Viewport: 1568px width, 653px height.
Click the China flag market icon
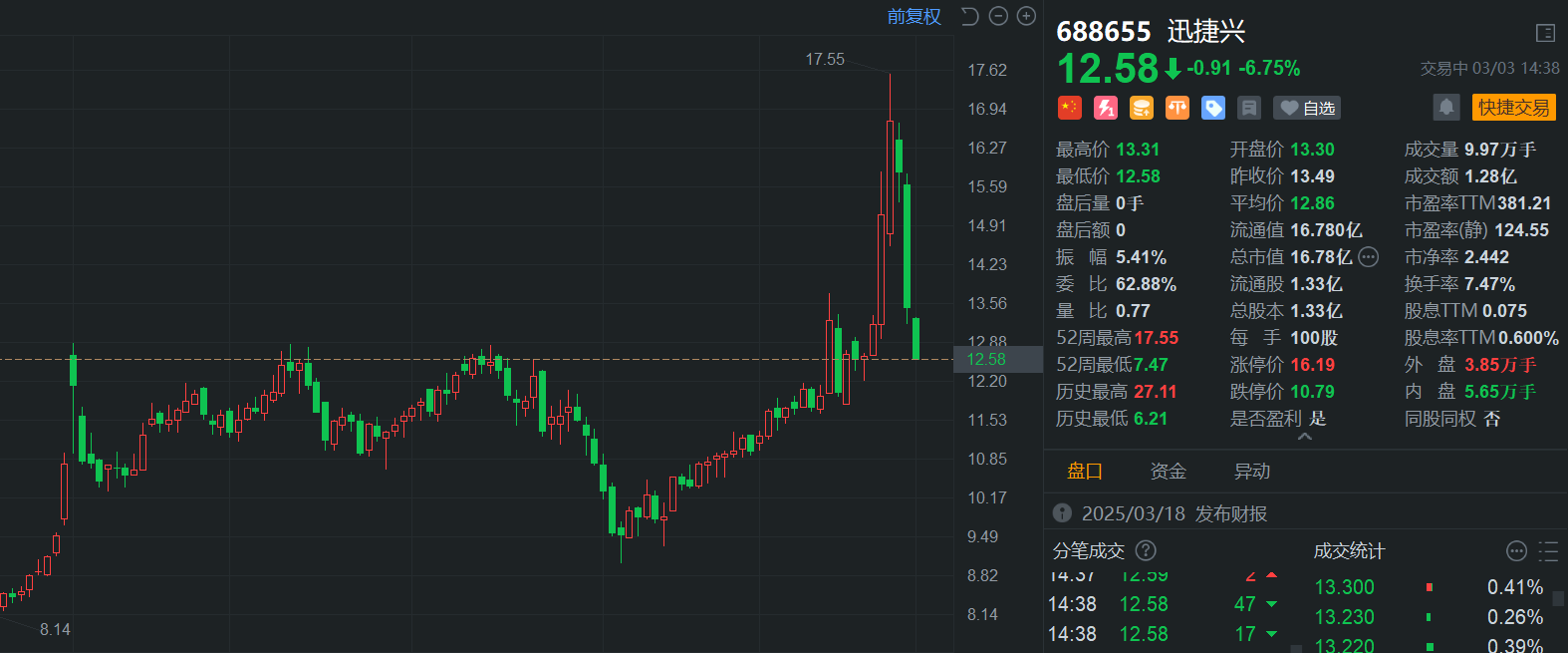coord(1069,108)
